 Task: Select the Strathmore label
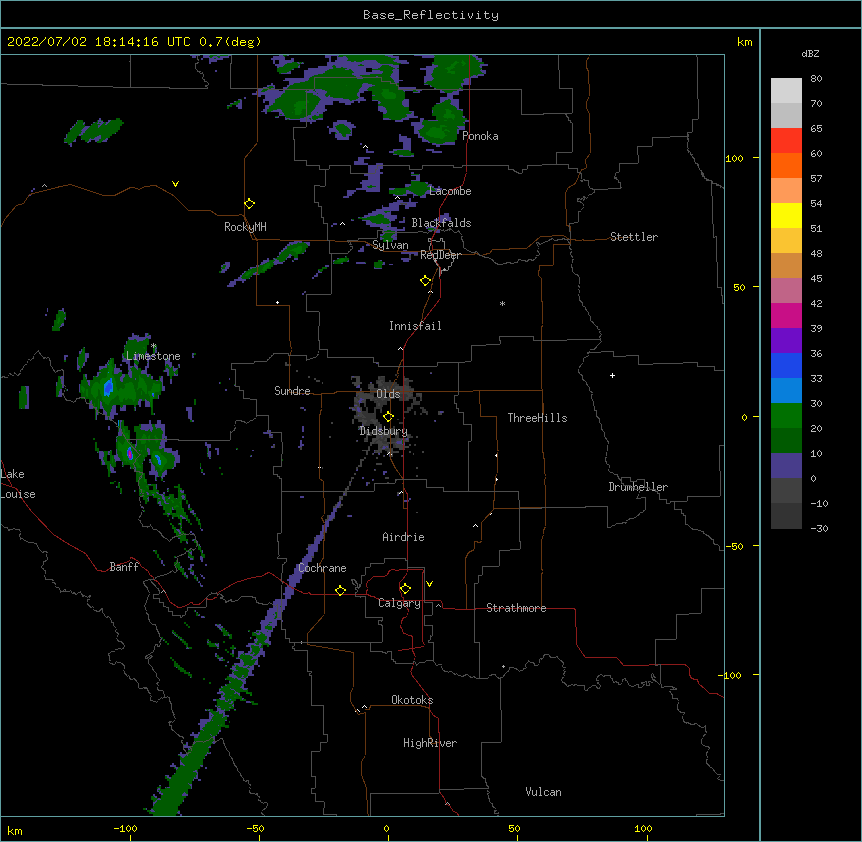[516, 608]
